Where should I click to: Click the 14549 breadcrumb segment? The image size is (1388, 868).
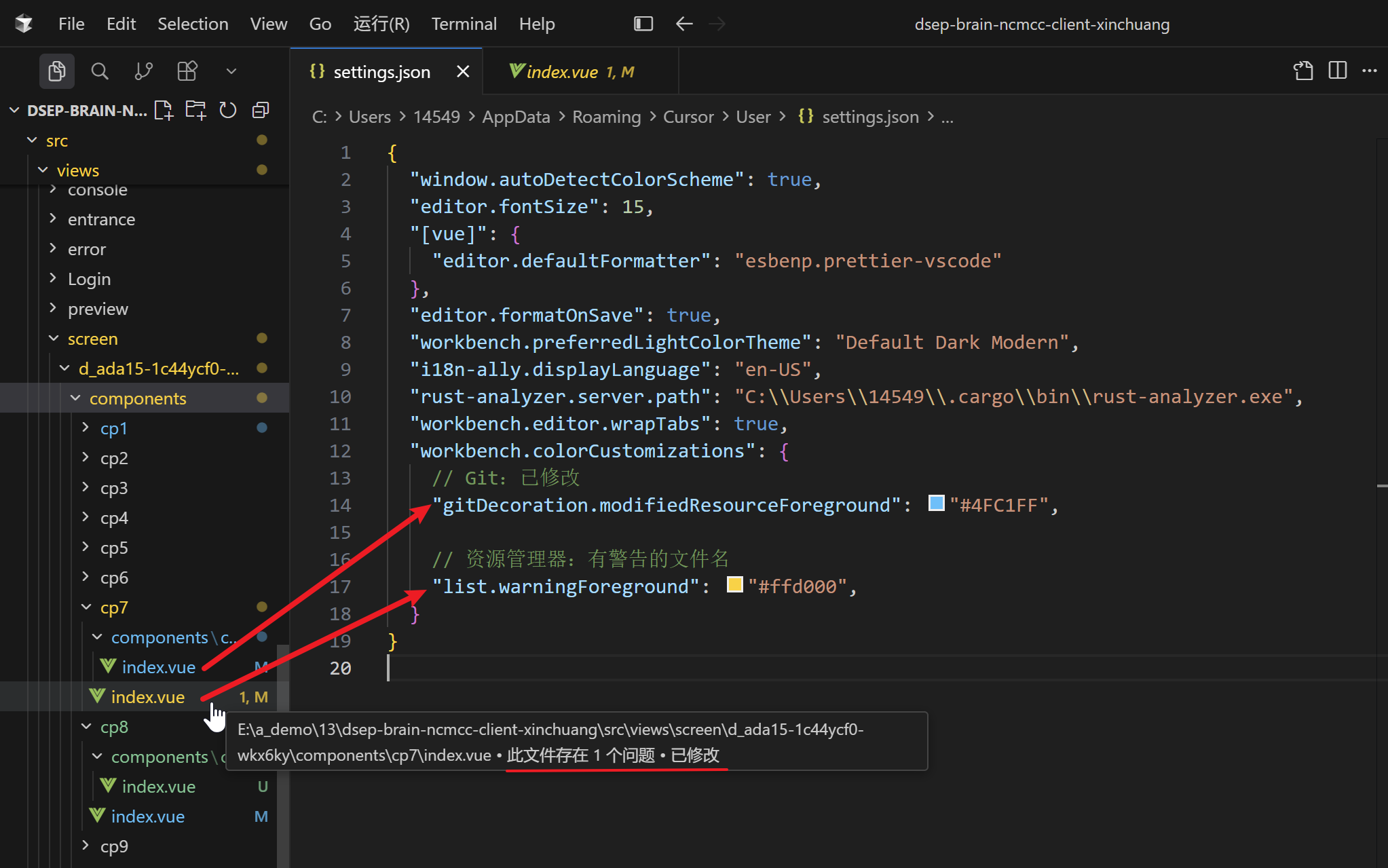(x=436, y=117)
